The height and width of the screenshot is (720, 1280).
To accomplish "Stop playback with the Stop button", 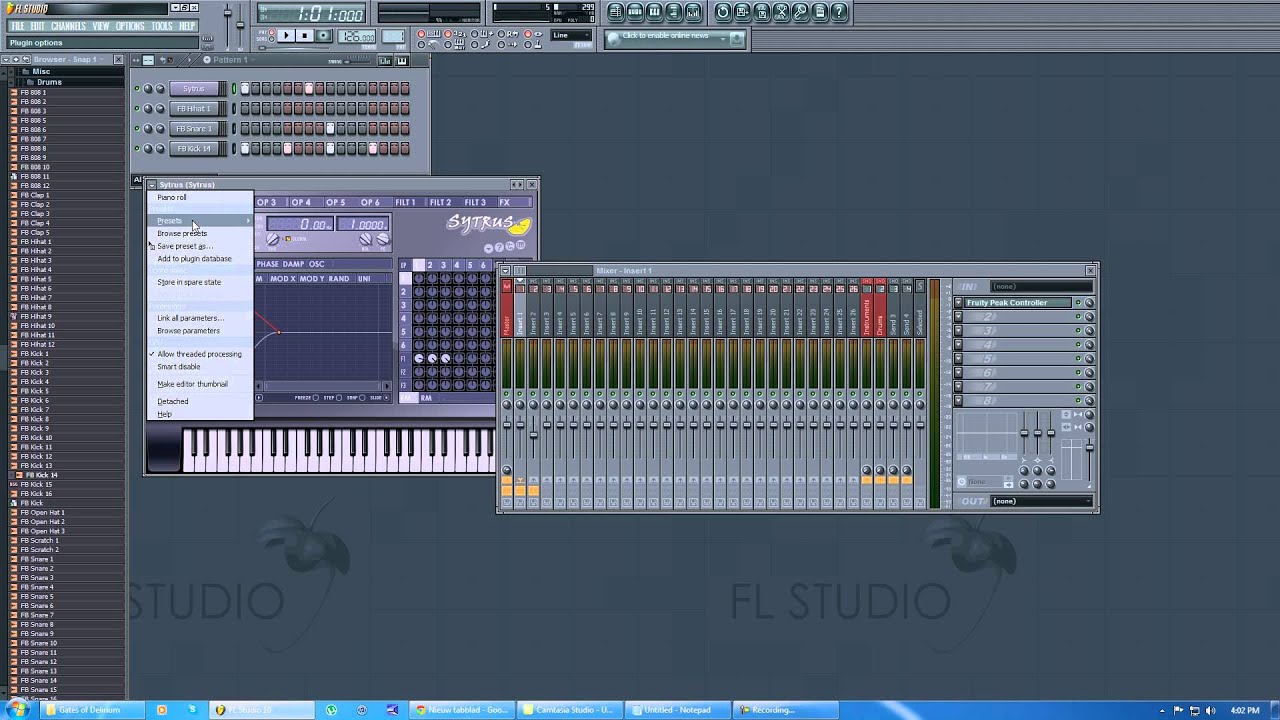I will coord(305,36).
